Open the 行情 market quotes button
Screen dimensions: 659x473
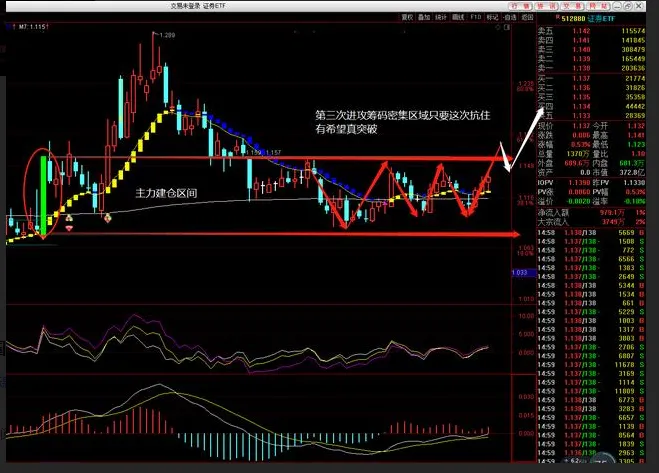point(520,6)
